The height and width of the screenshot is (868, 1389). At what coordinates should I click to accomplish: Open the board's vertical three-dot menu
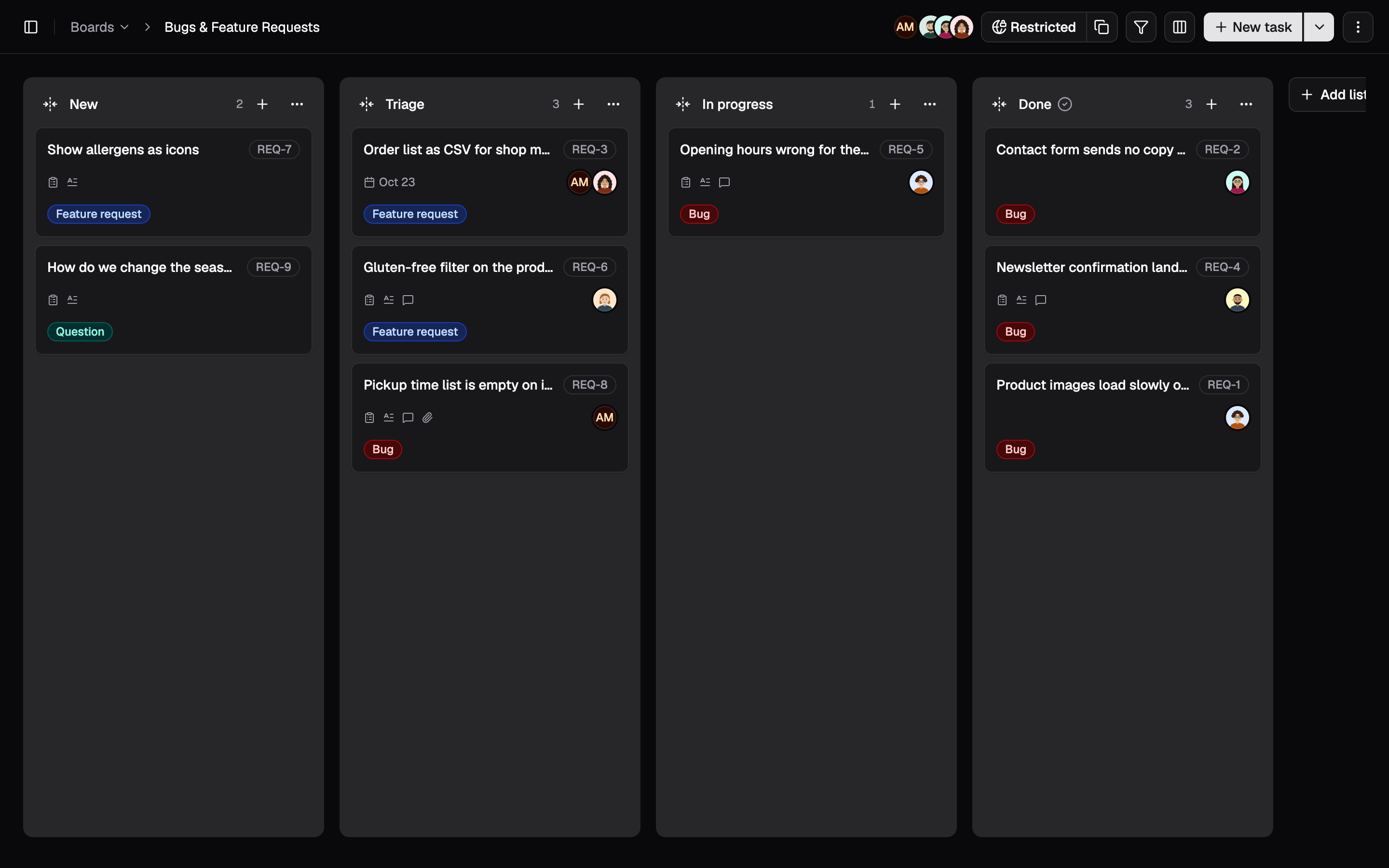click(1358, 27)
